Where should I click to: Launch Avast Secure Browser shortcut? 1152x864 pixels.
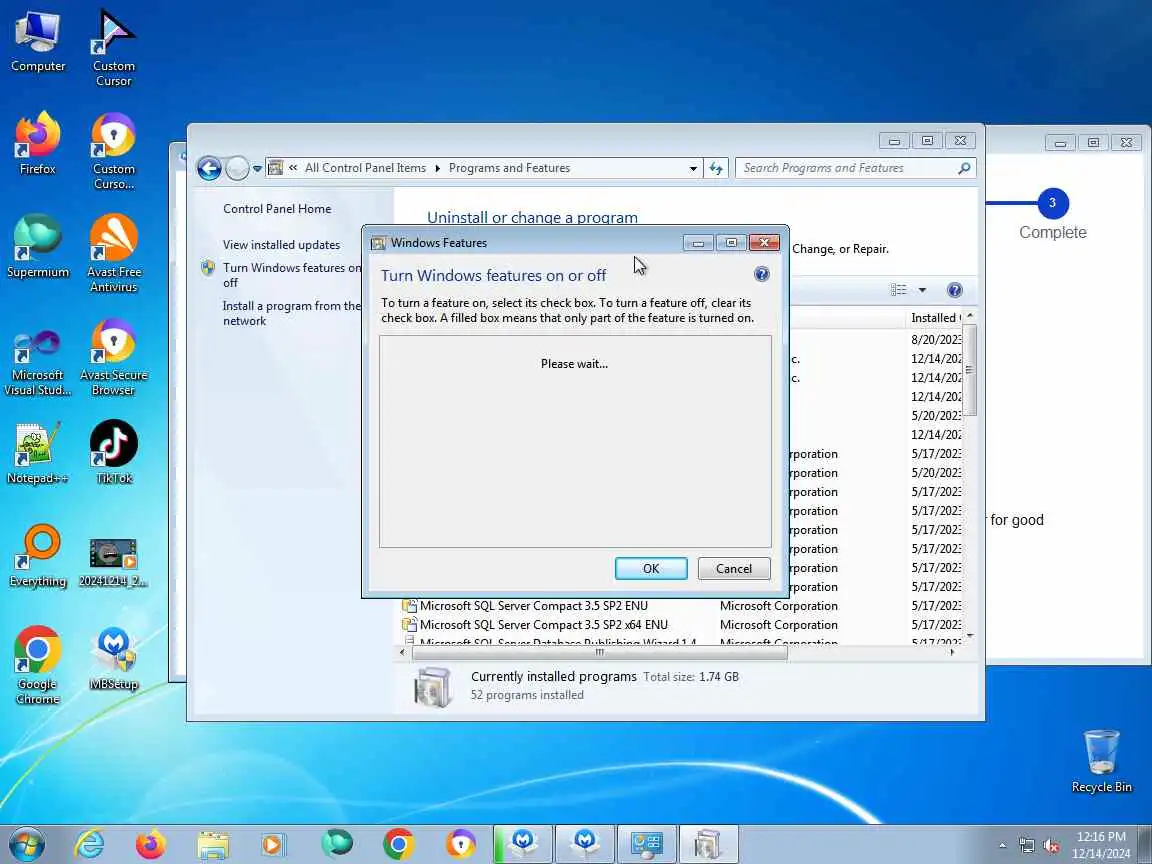coord(113,356)
